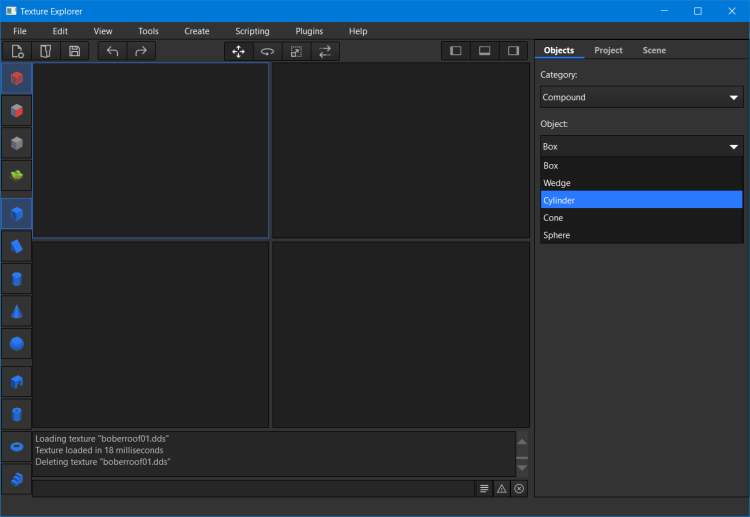This screenshot has height=517, width=750.
Task: Open the Category dropdown showing Compound
Action: 640,97
